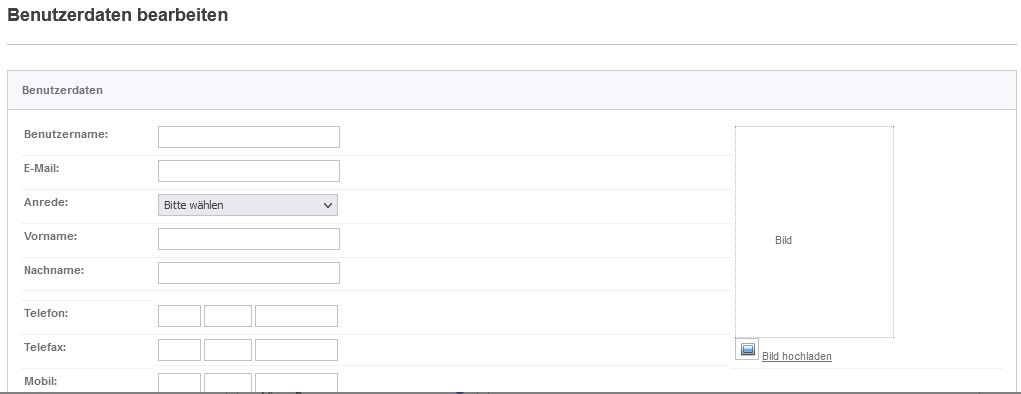
Task: Click the first Telefax number box
Action: [179, 350]
